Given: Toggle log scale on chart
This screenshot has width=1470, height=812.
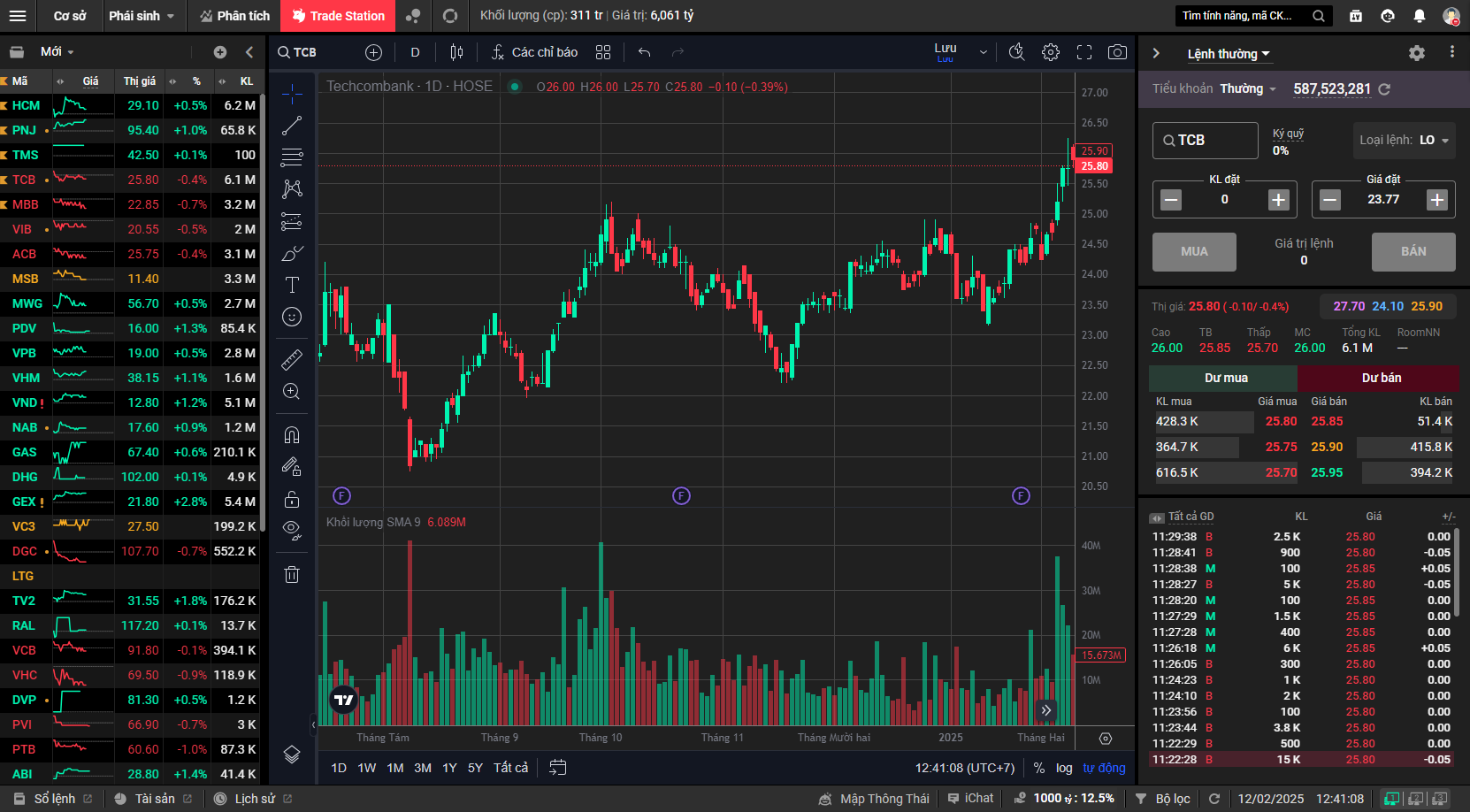Looking at the screenshot, I should coord(1064,768).
